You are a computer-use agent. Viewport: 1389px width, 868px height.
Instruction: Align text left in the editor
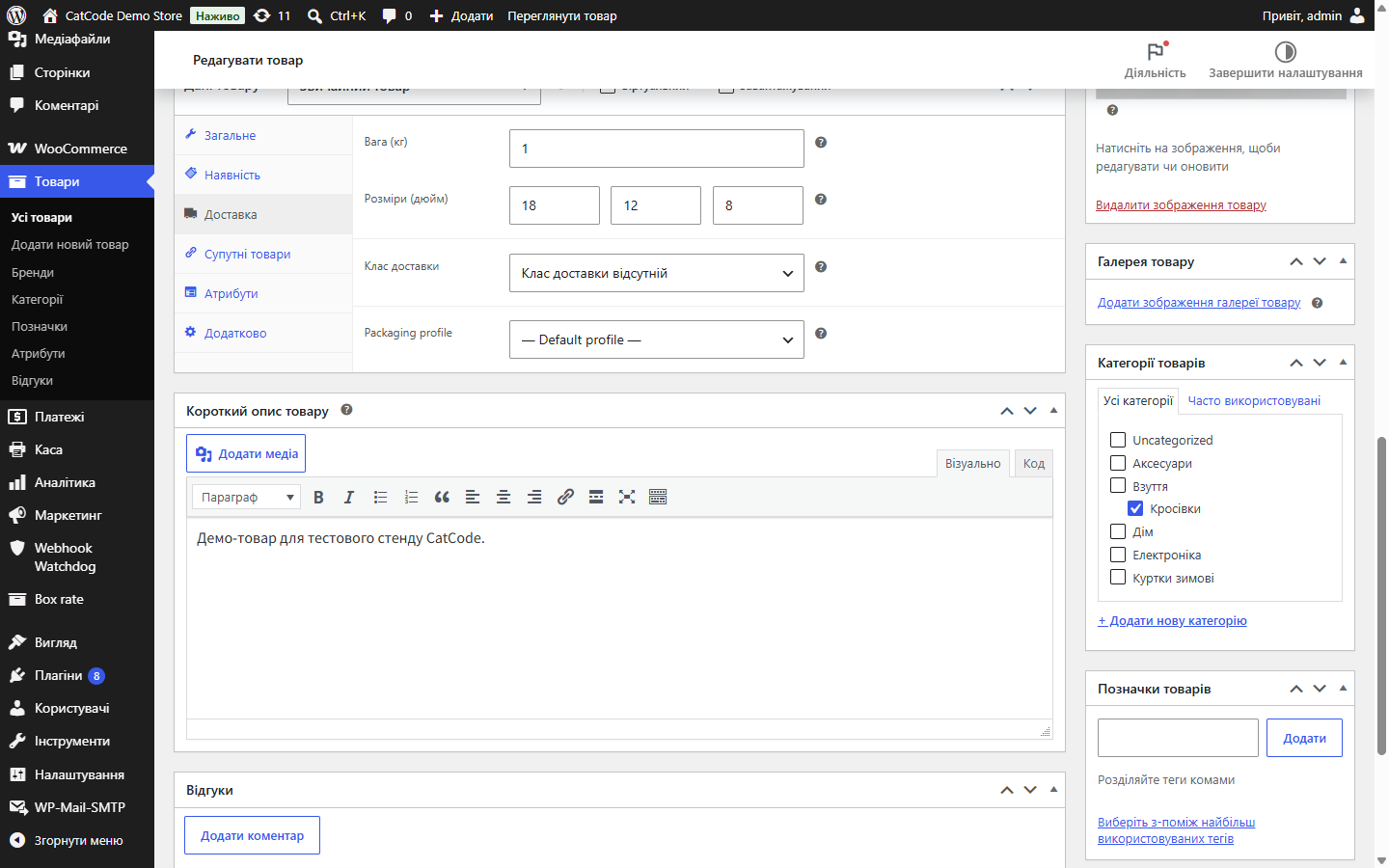pos(473,497)
